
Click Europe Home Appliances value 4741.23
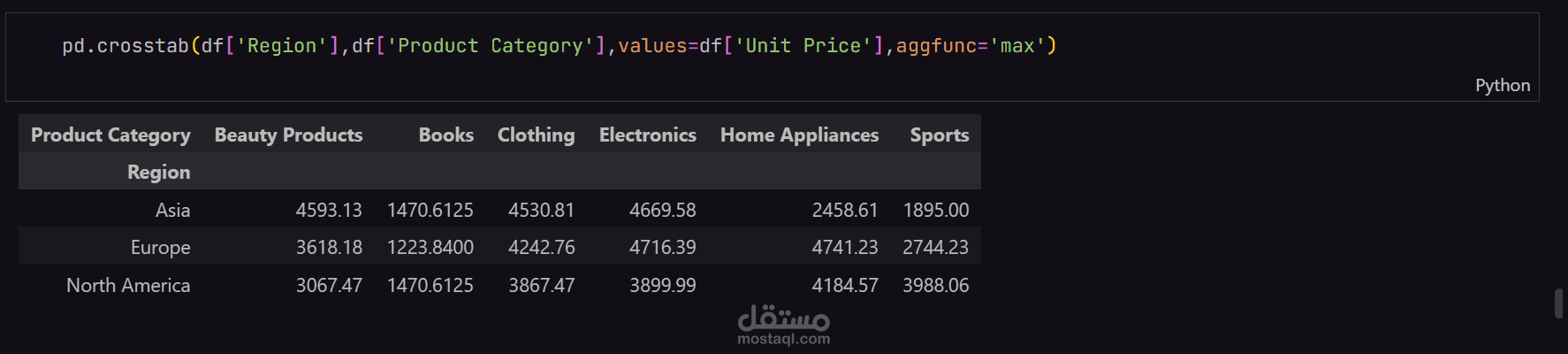pos(845,247)
